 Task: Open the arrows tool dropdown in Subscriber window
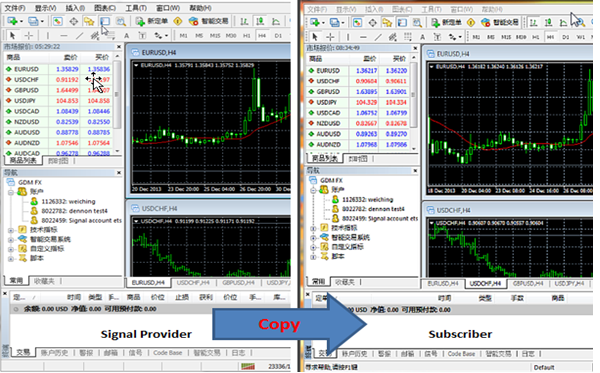pyautogui.click(x=460, y=37)
